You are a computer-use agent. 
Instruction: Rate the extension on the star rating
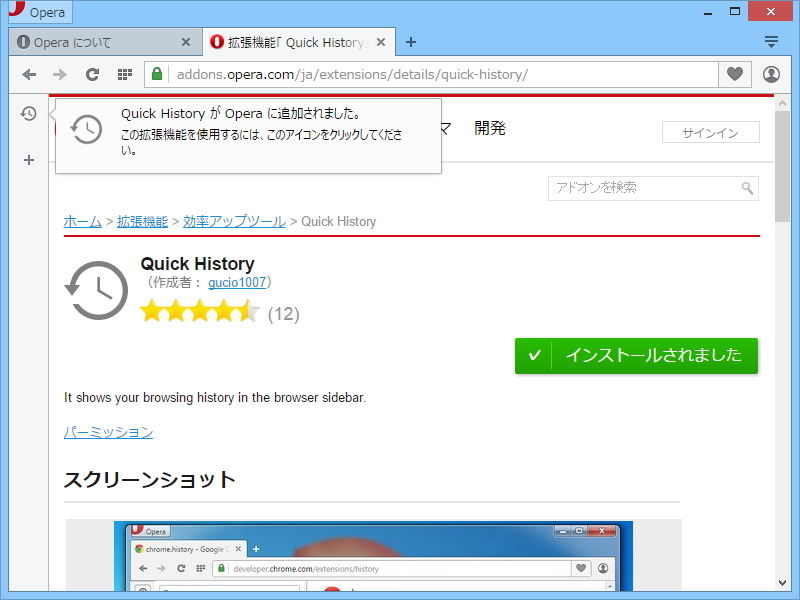point(198,312)
